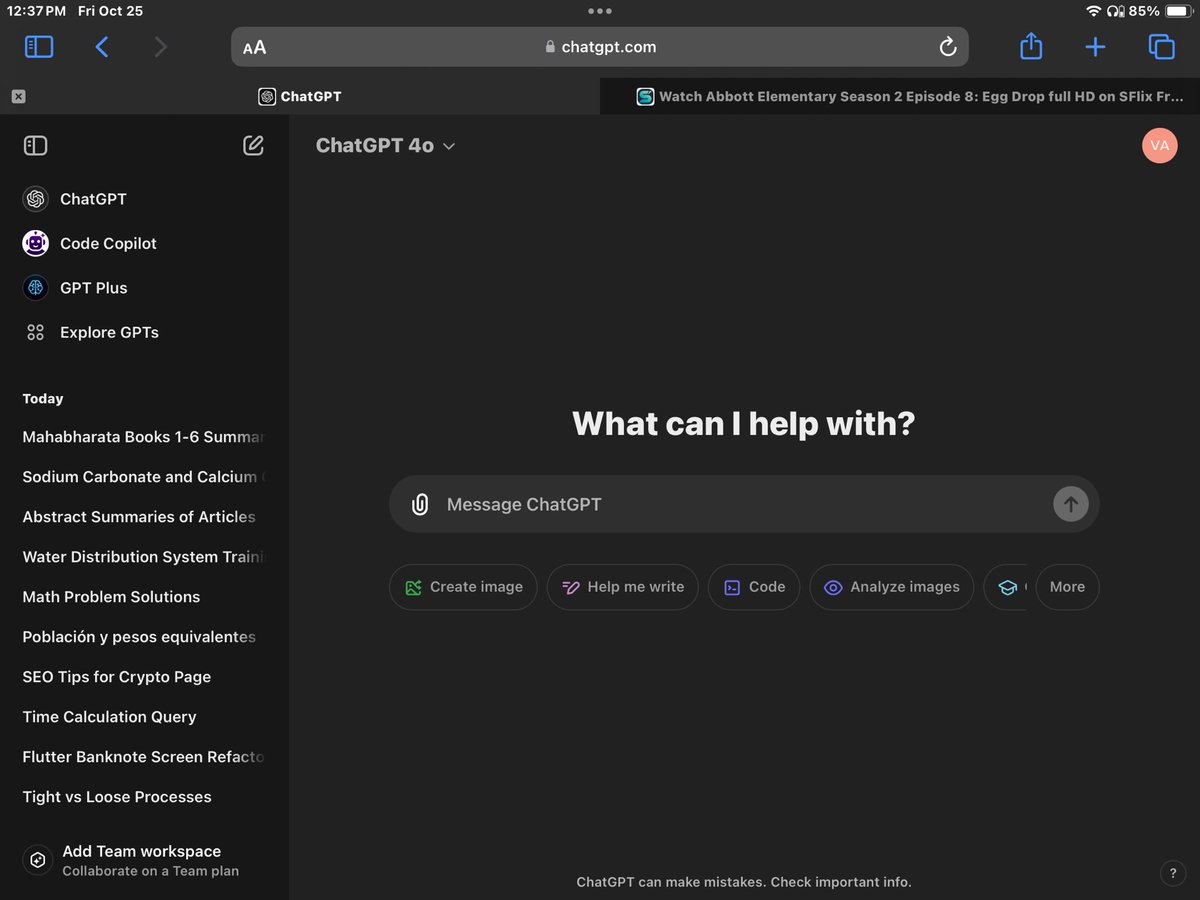This screenshot has width=1200, height=900.
Task: Attach a file with paperclip icon
Action: 420,504
